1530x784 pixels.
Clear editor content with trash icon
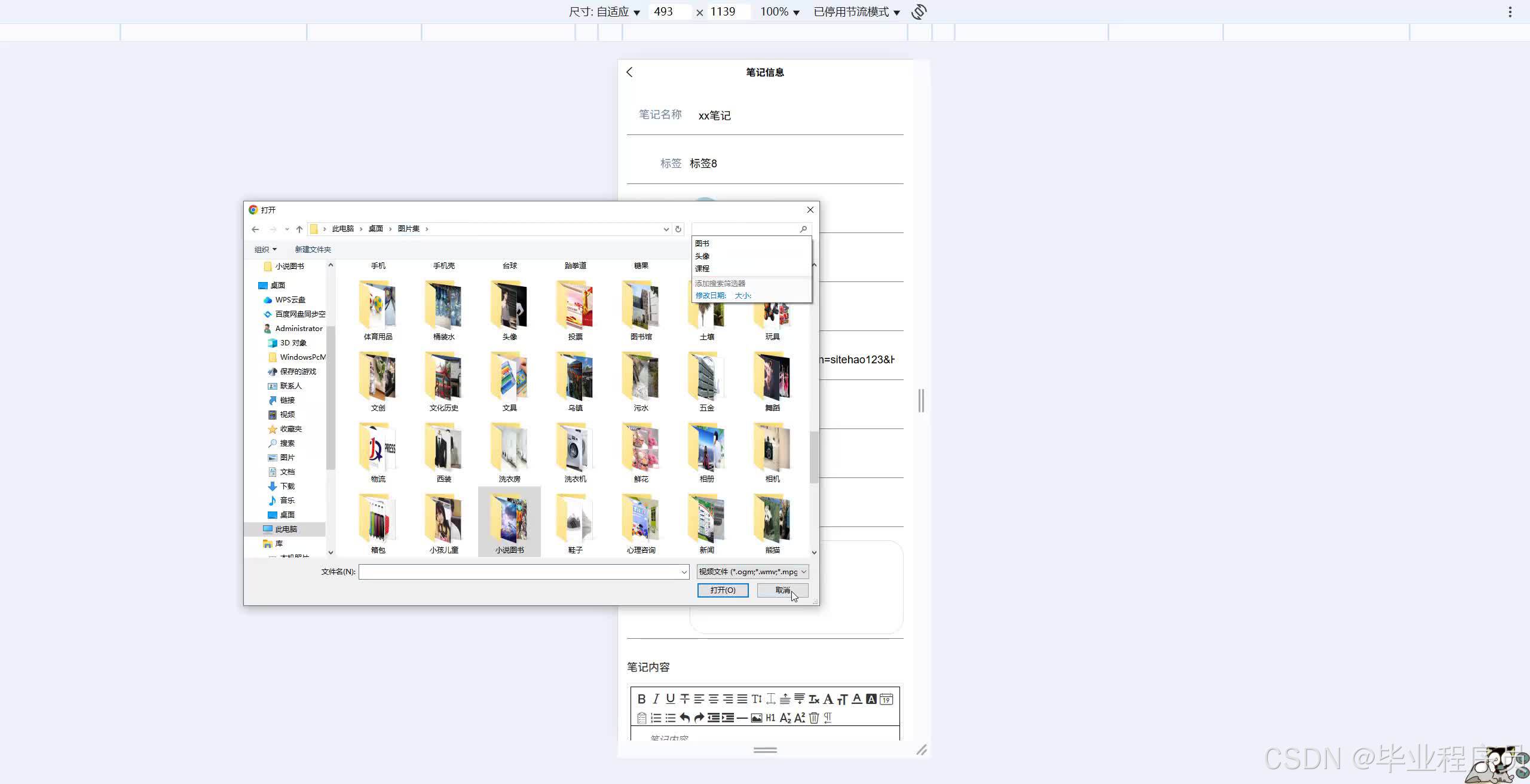pos(813,718)
